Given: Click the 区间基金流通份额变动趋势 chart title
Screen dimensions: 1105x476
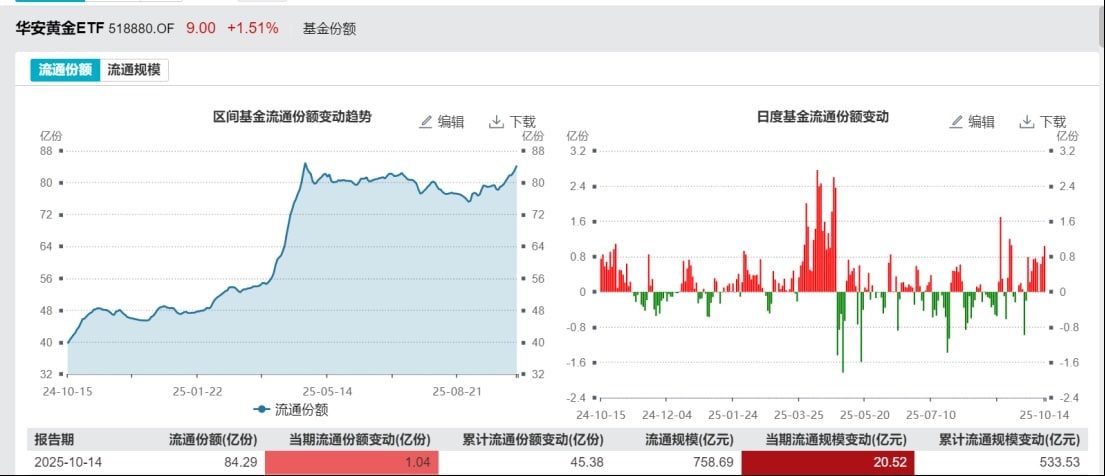Looking at the screenshot, I should 292,117.
